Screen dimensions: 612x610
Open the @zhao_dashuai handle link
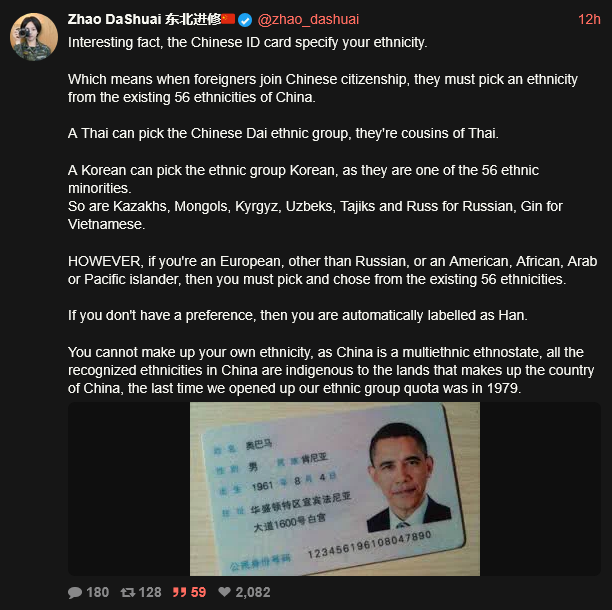(308, 19)
